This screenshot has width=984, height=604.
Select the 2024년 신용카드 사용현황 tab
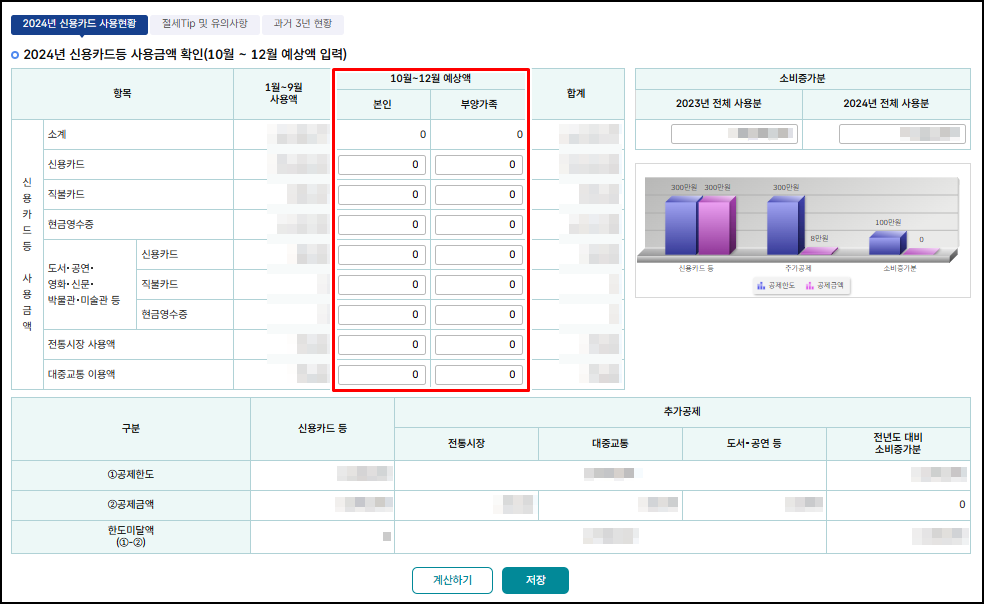pyautogui.click(x=79, y=24)
